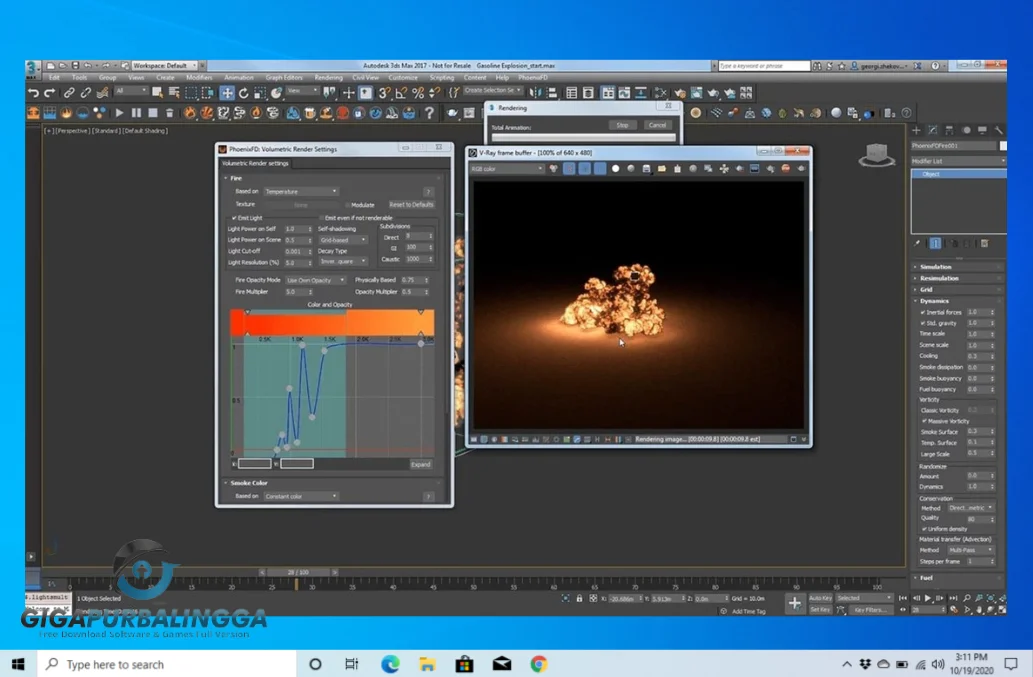Screen dimensions: 1033x677
Task: Open the Modifier List dropdown
Action: click(x=958, y=160)
